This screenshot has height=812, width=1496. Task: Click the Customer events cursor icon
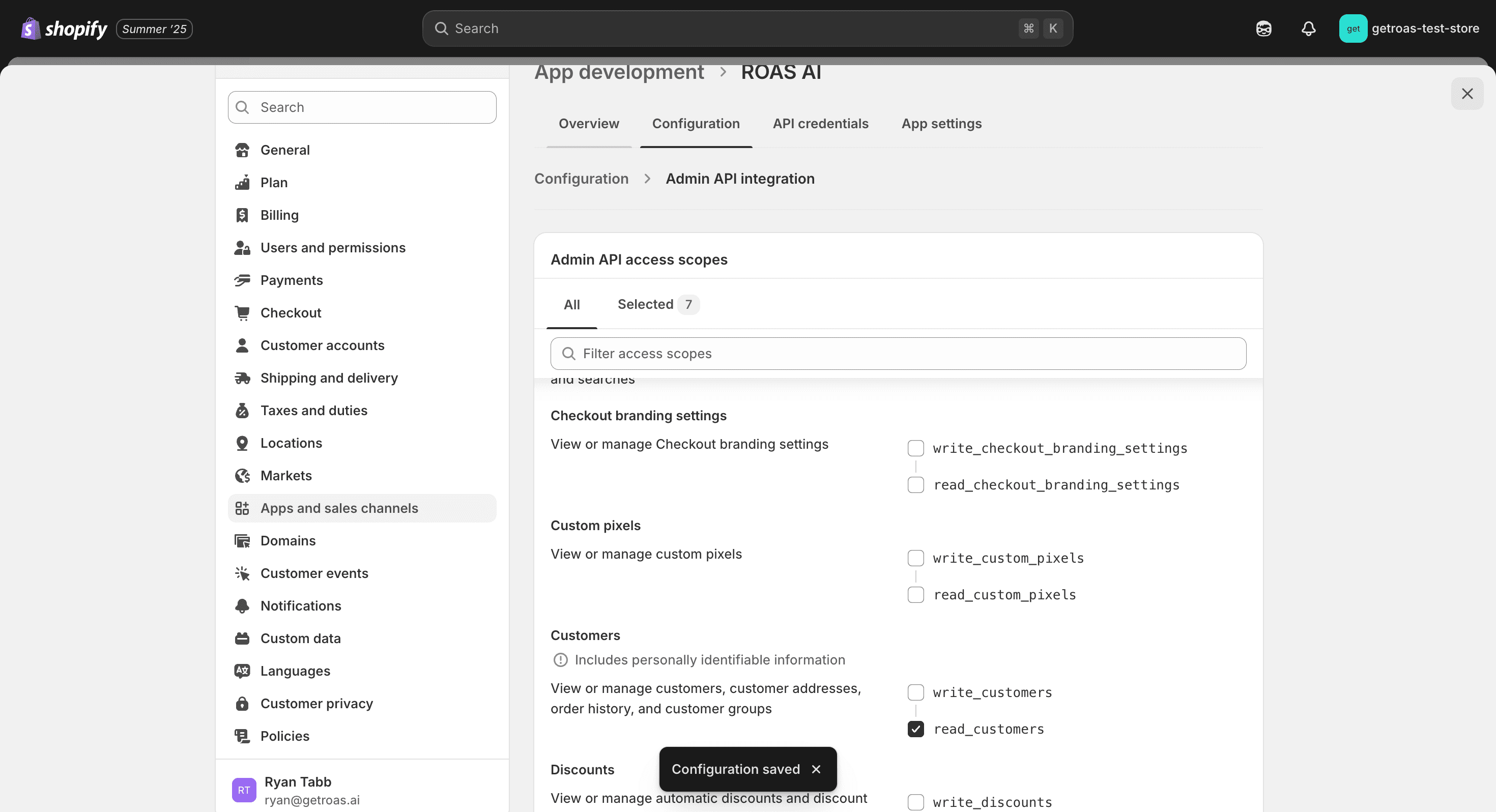point(242,573)
